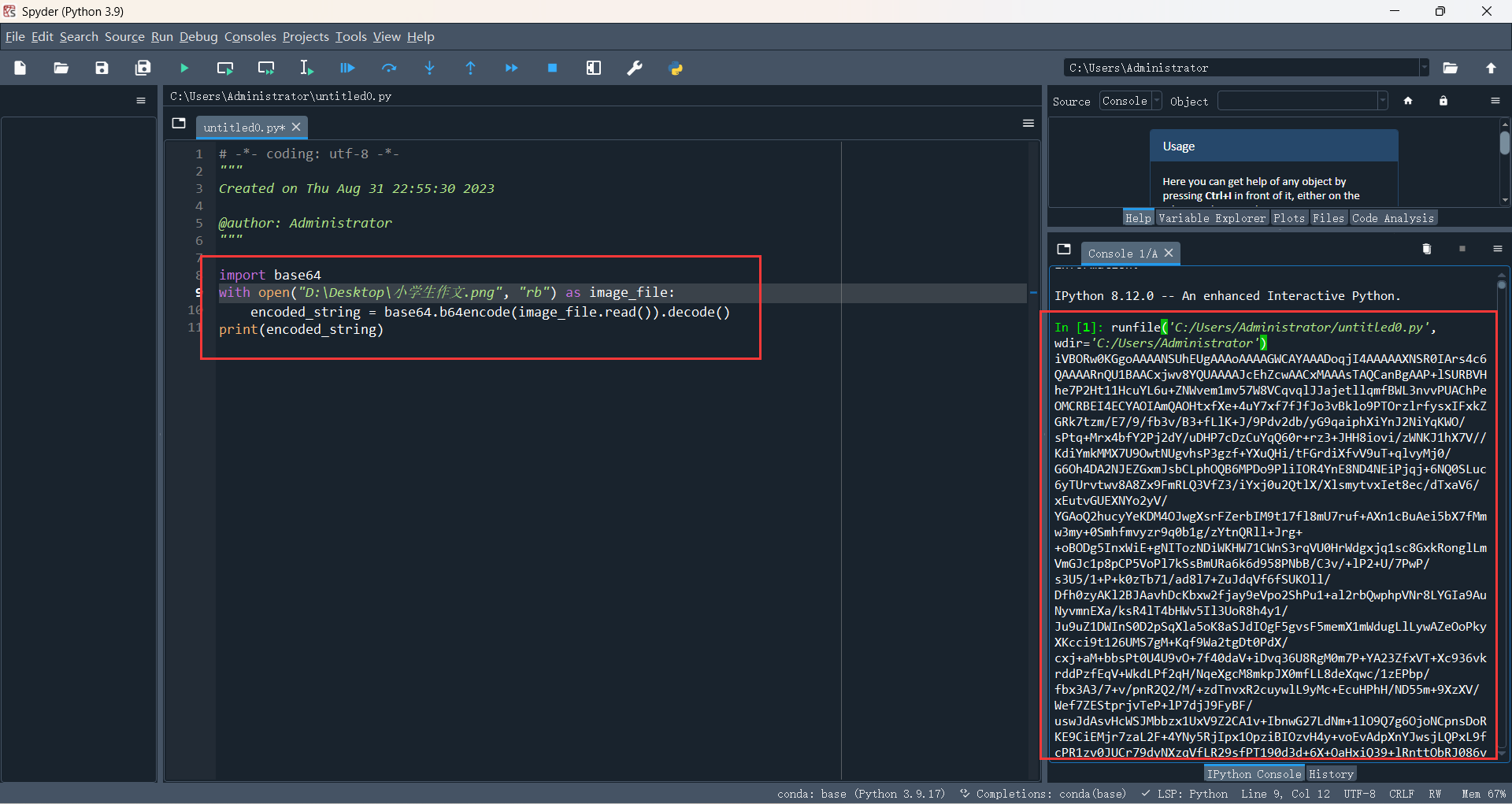Open the Source Console dropdown

point(1131,101)
